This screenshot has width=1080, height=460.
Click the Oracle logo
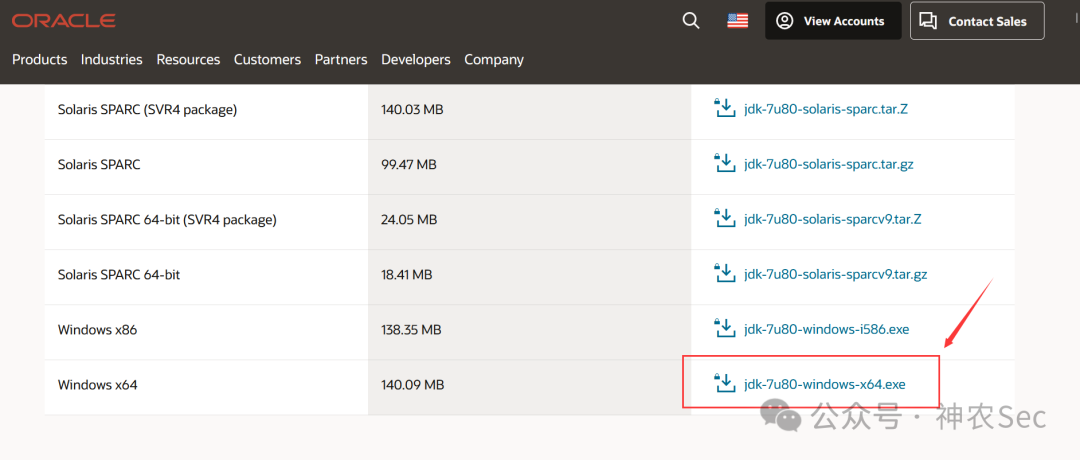tap(63, 21)
